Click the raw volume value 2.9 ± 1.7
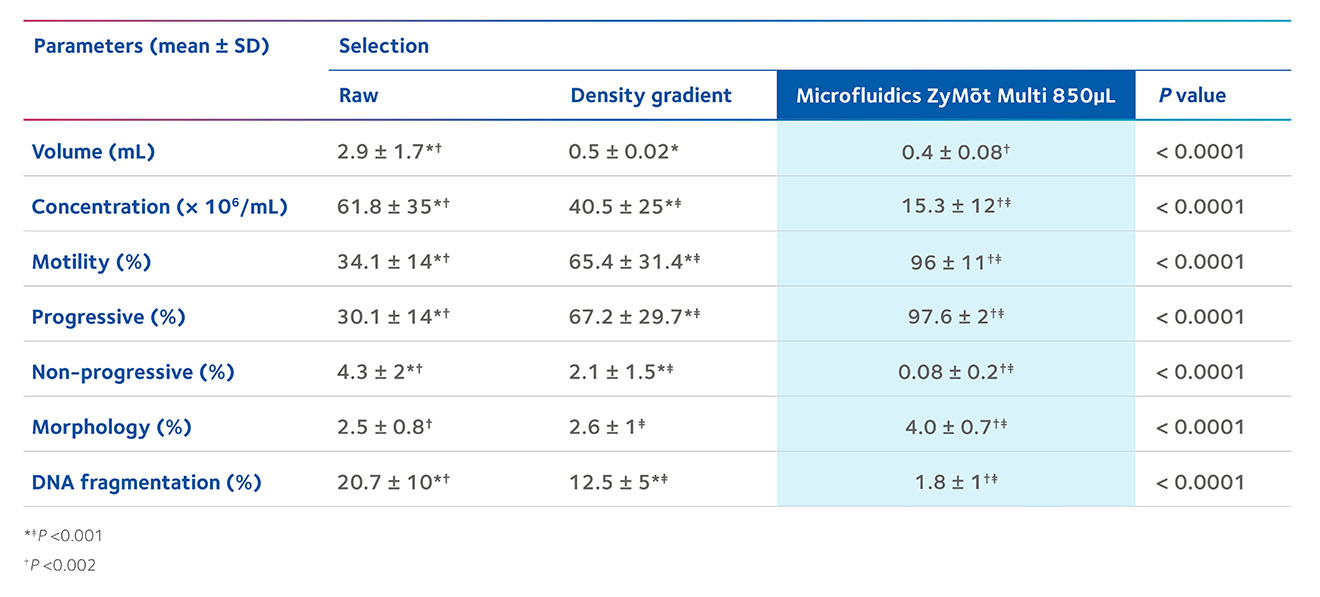 388,152
